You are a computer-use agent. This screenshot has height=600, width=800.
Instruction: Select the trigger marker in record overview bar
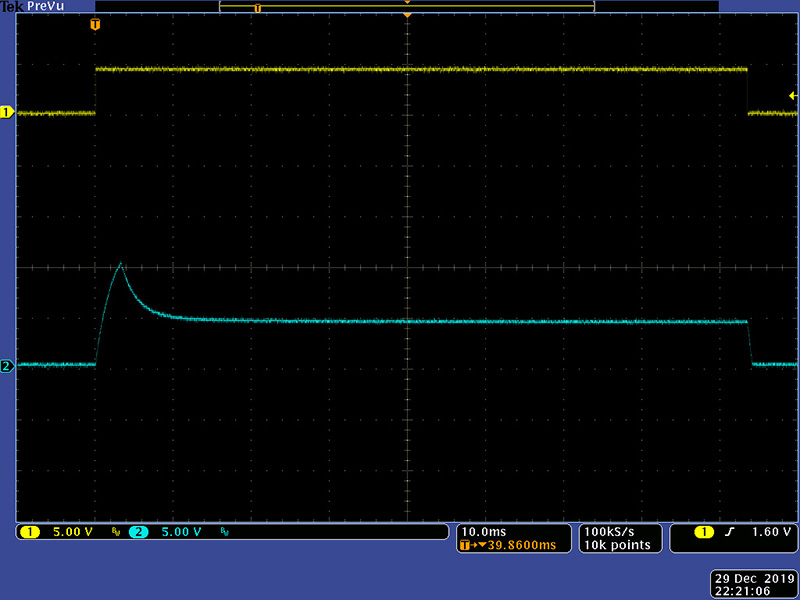click(257, 8)
